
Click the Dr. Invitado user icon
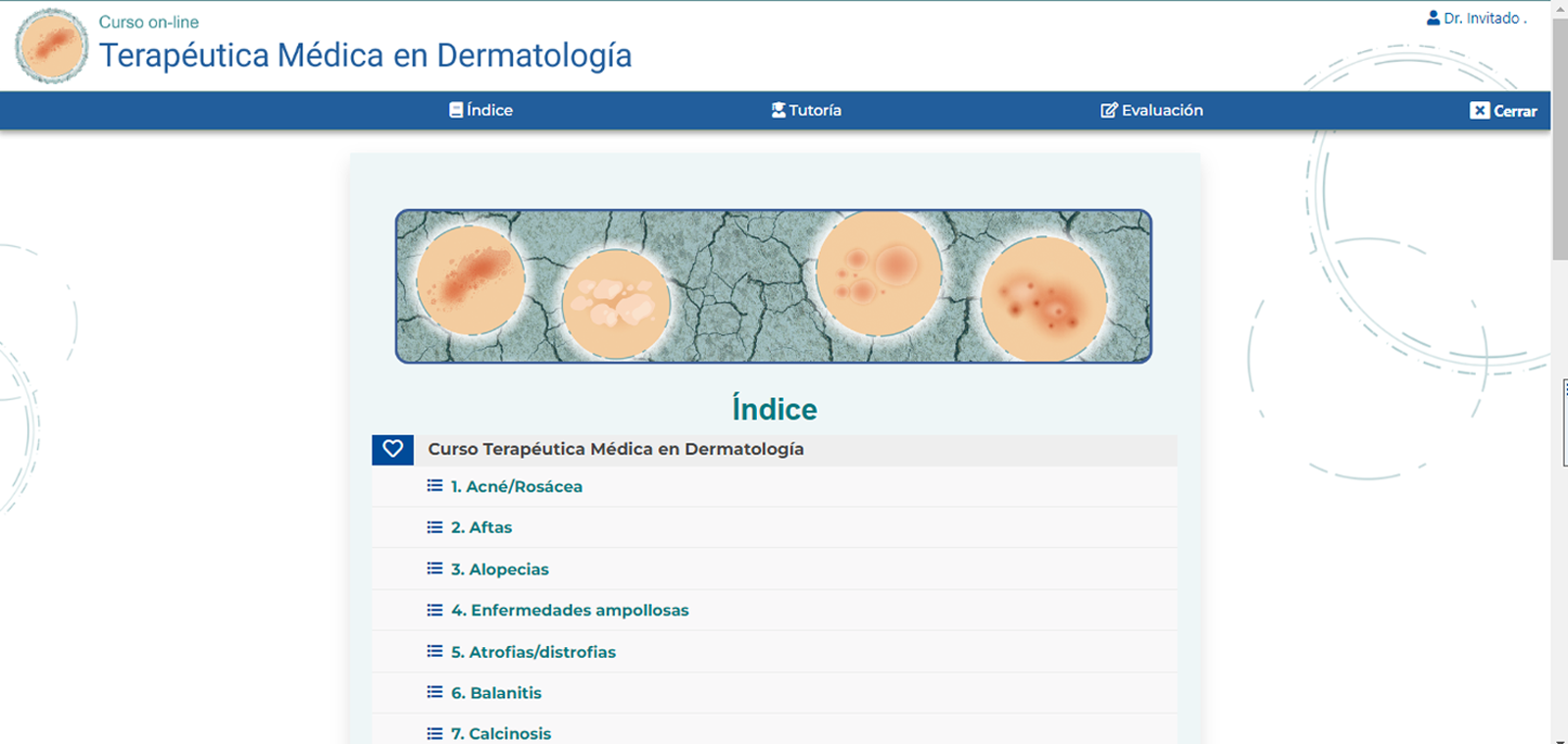coord(1433,18)
